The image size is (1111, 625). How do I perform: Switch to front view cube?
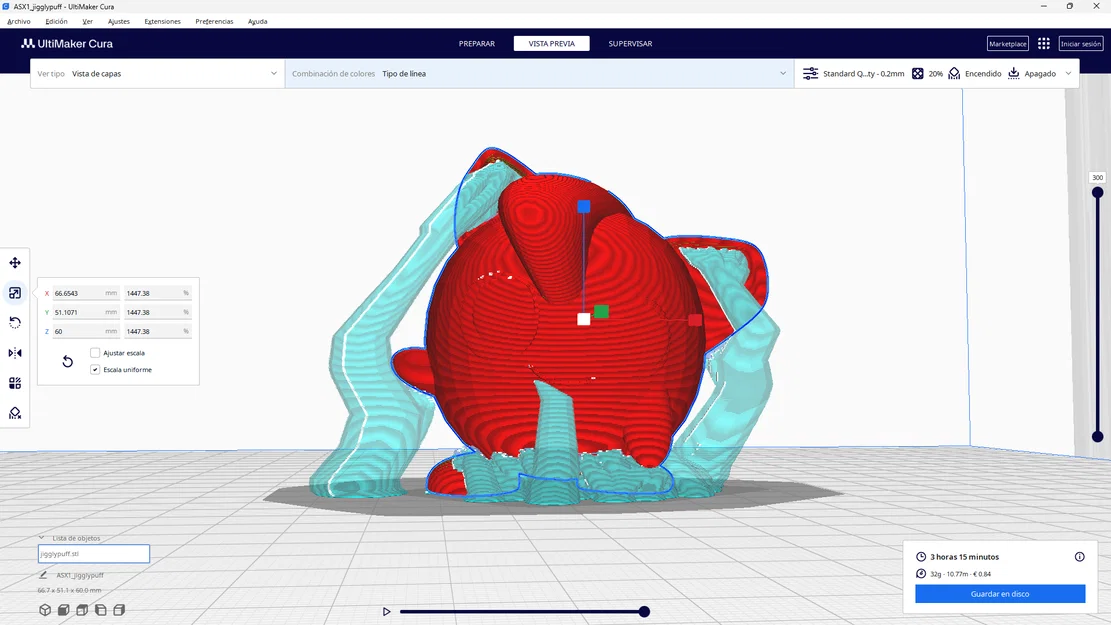point(64,610)
